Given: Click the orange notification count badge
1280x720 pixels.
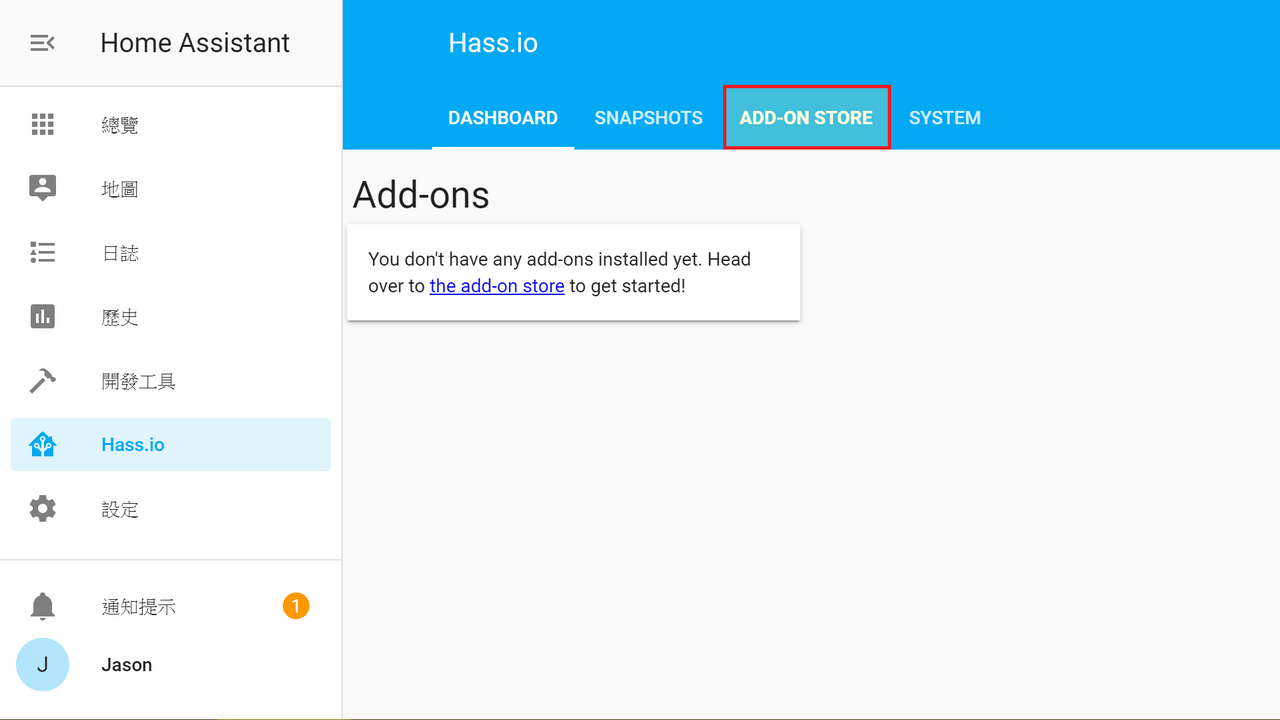Looking at the screenshot, I should [296, 605].
